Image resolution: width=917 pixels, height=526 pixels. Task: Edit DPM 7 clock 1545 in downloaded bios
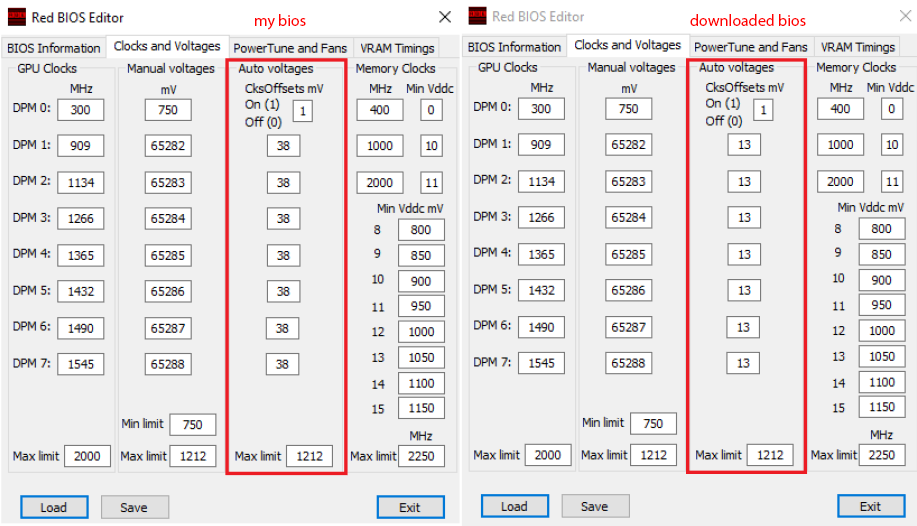pyautogui.click(x=542, y=363)
